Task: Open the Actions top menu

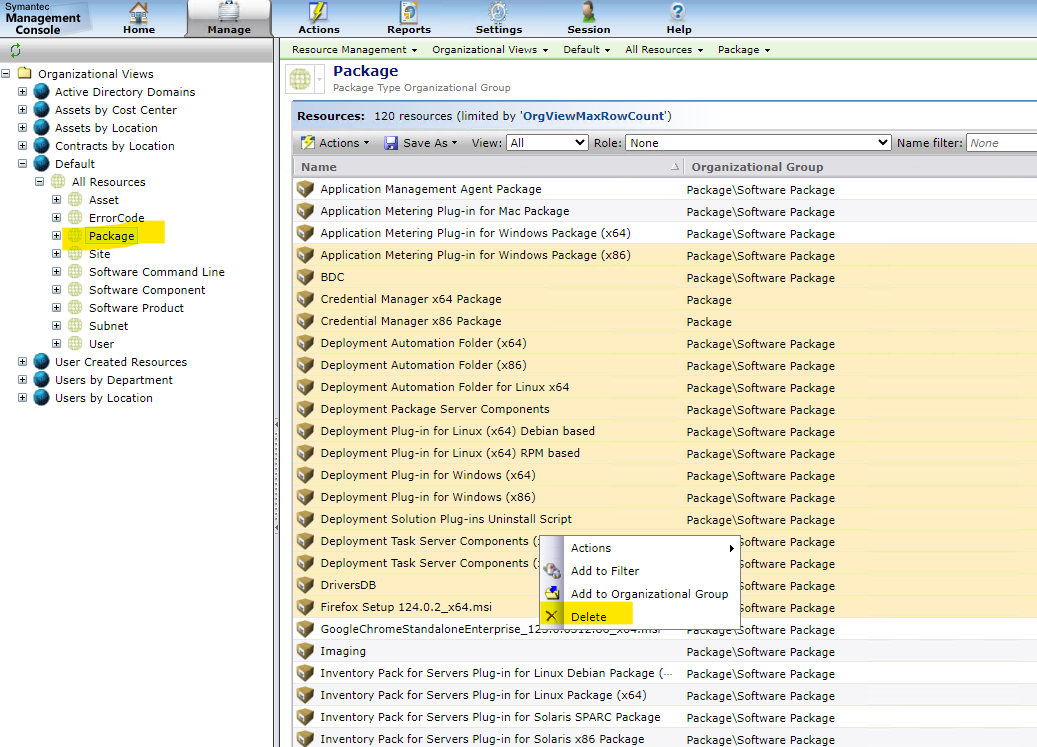Action: (319, 18)
